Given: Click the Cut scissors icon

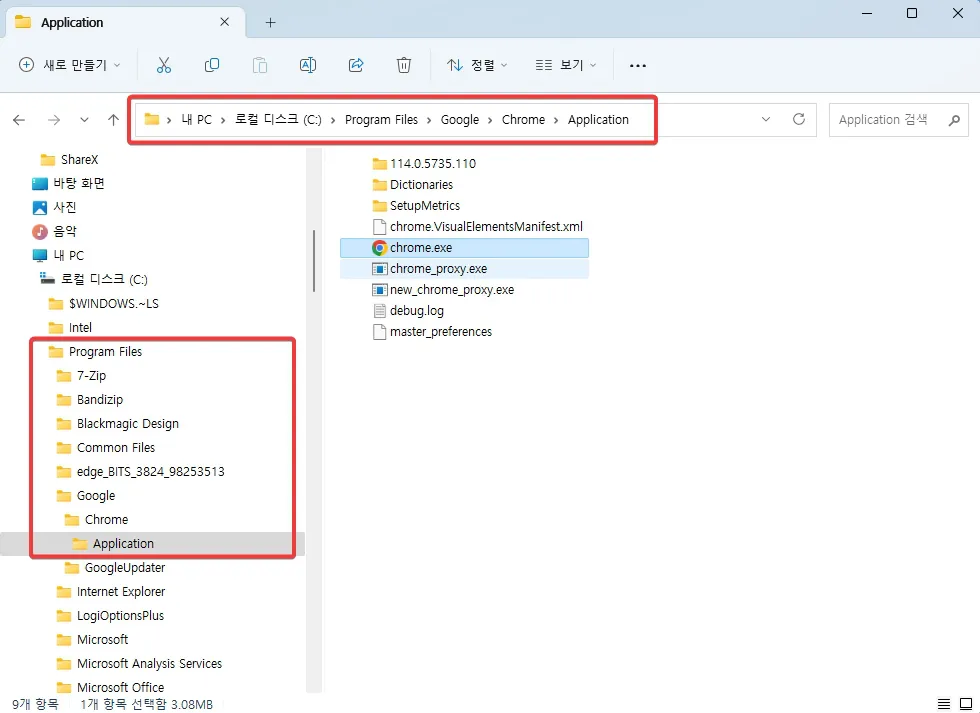Looking at the screenshot, I should coord(164,65).
